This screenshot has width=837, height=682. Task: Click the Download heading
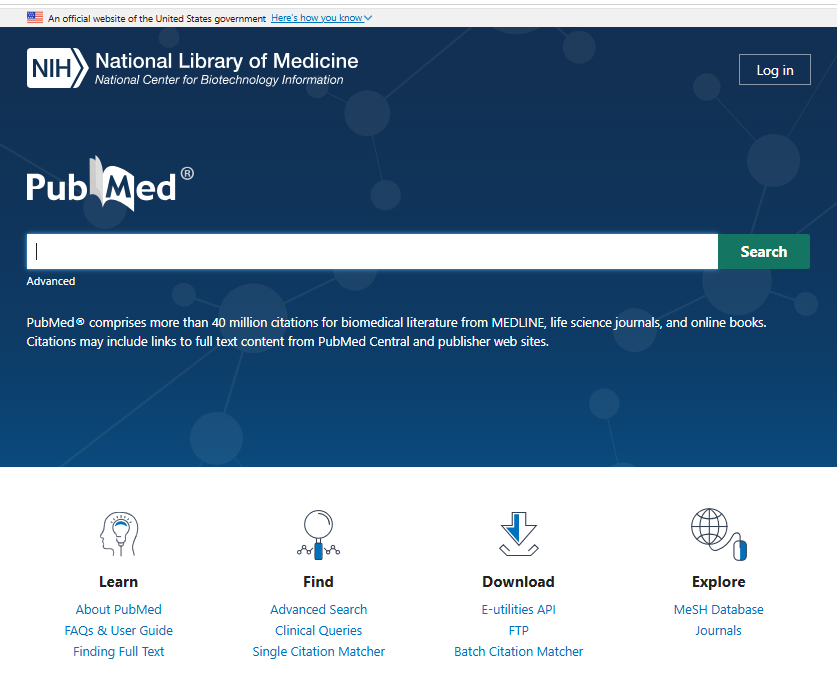tap(518, 582)
